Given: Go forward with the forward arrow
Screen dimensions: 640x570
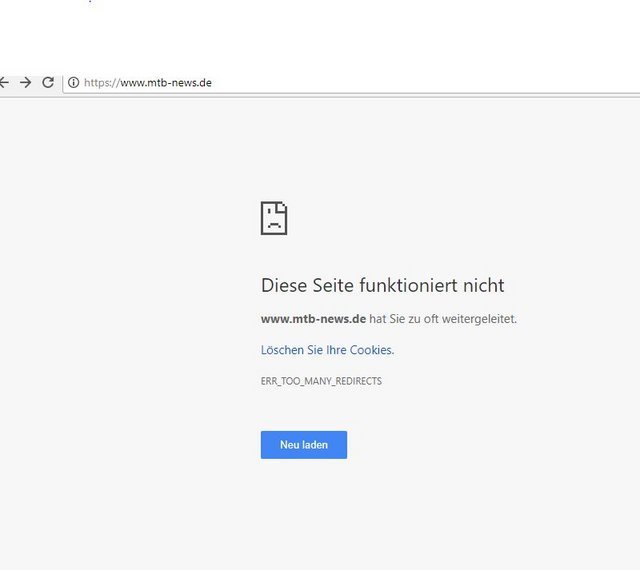Looking at the screenshot, I should tap(26, 82).
